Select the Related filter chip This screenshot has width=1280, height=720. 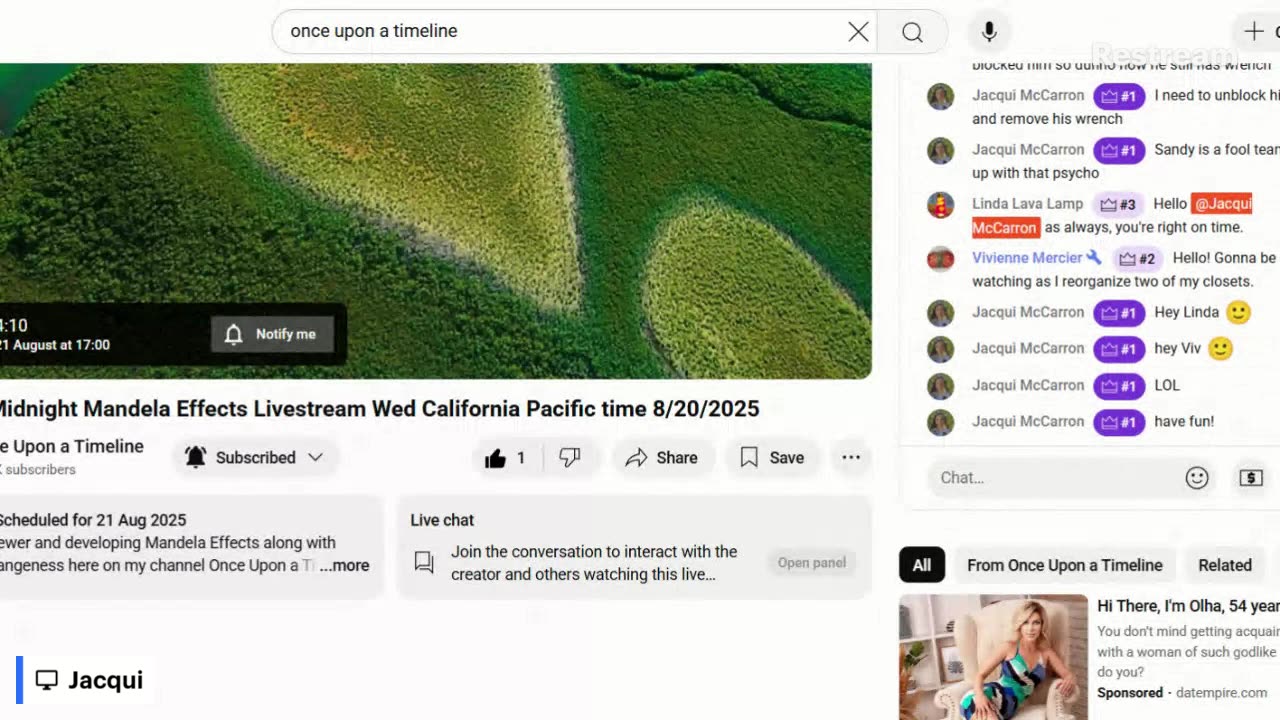(x=1225, y=565)
